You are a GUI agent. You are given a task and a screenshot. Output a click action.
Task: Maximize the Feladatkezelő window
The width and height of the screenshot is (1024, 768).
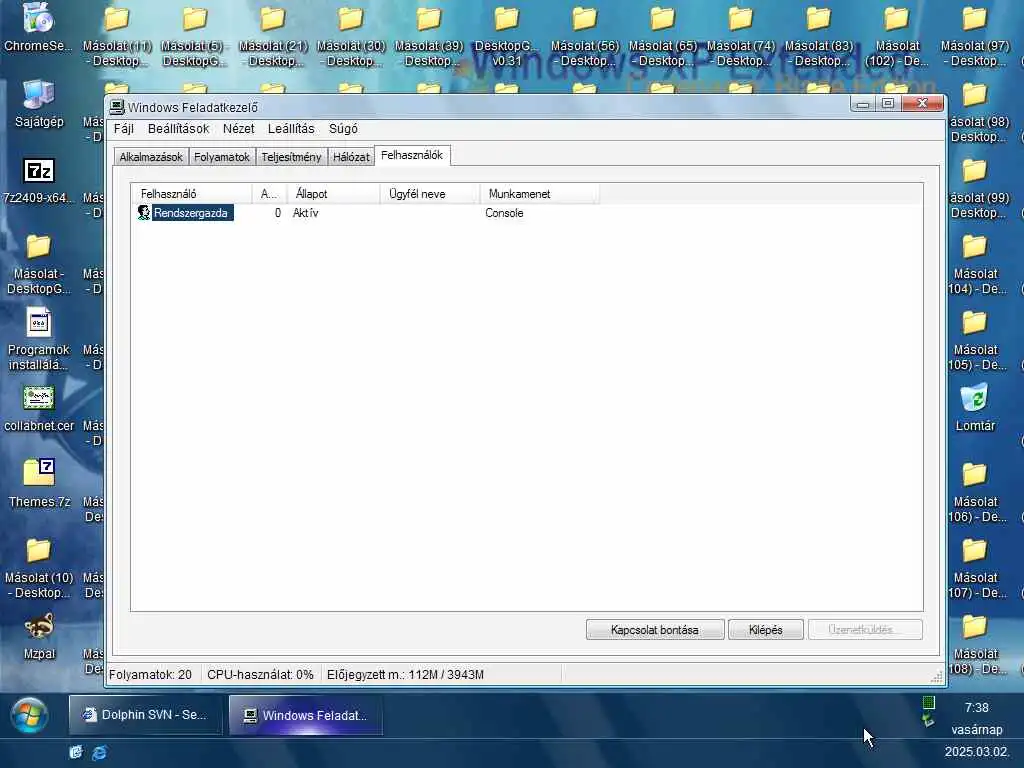888,103
